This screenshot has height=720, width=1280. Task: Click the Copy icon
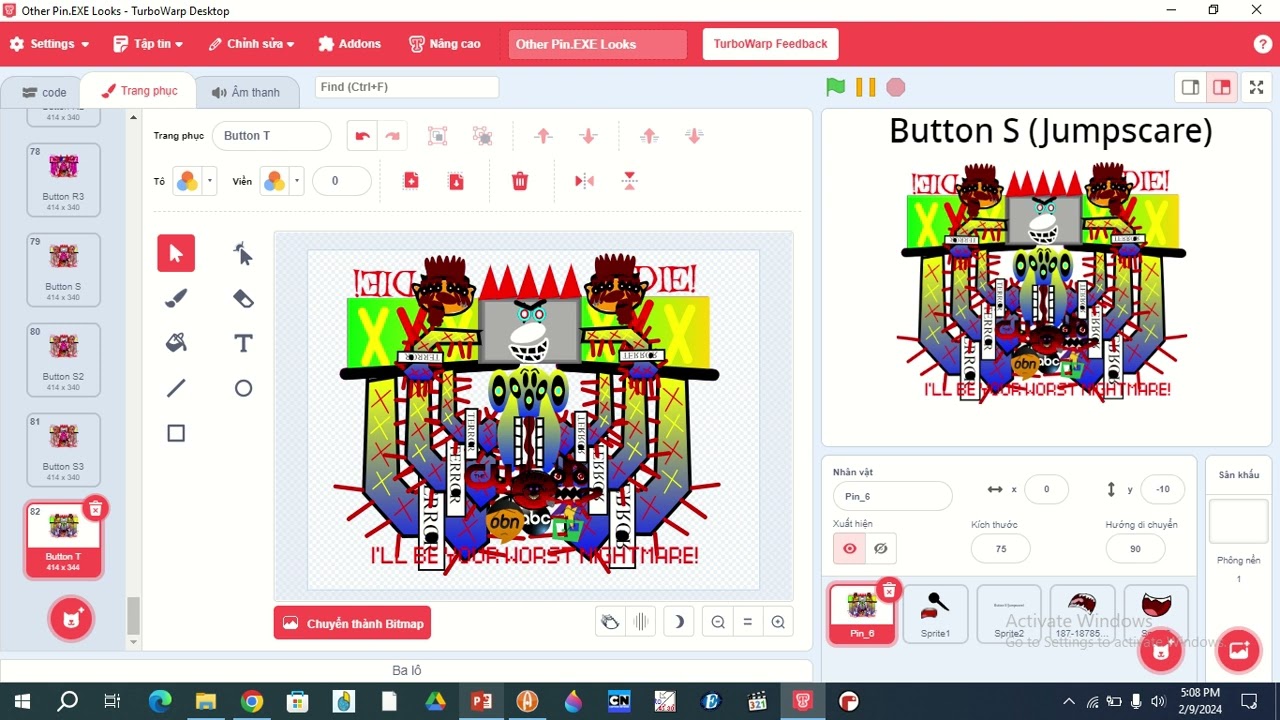pyautogui.click(x=411, y=181)
